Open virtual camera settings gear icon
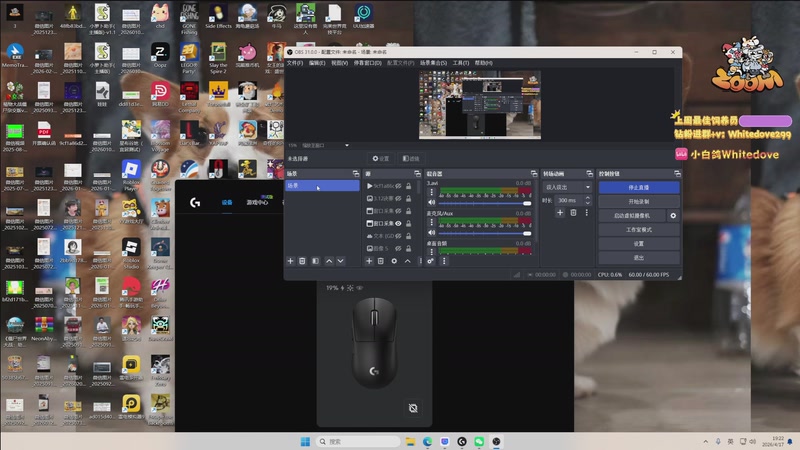Screen dimensions: 800x450 point(673,215)
